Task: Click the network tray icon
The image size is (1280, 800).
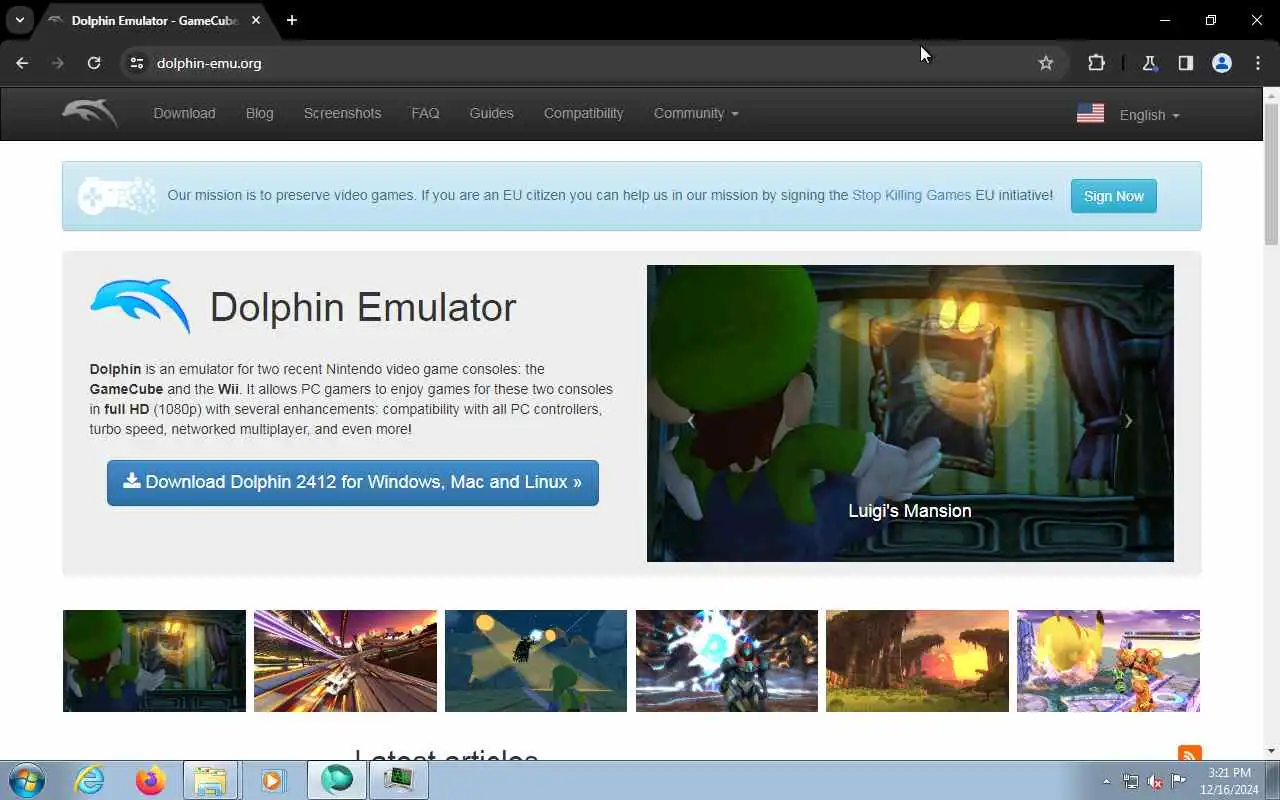Action: [x=1131, y=781]
